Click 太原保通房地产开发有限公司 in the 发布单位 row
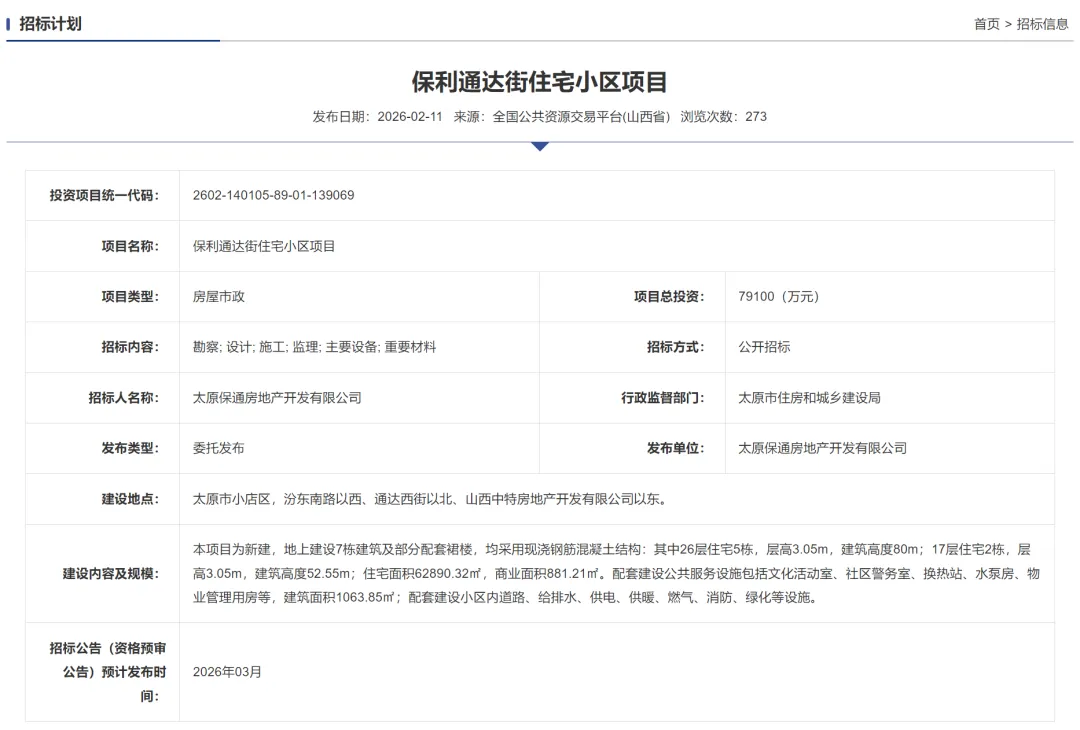 tap(822, 448)
